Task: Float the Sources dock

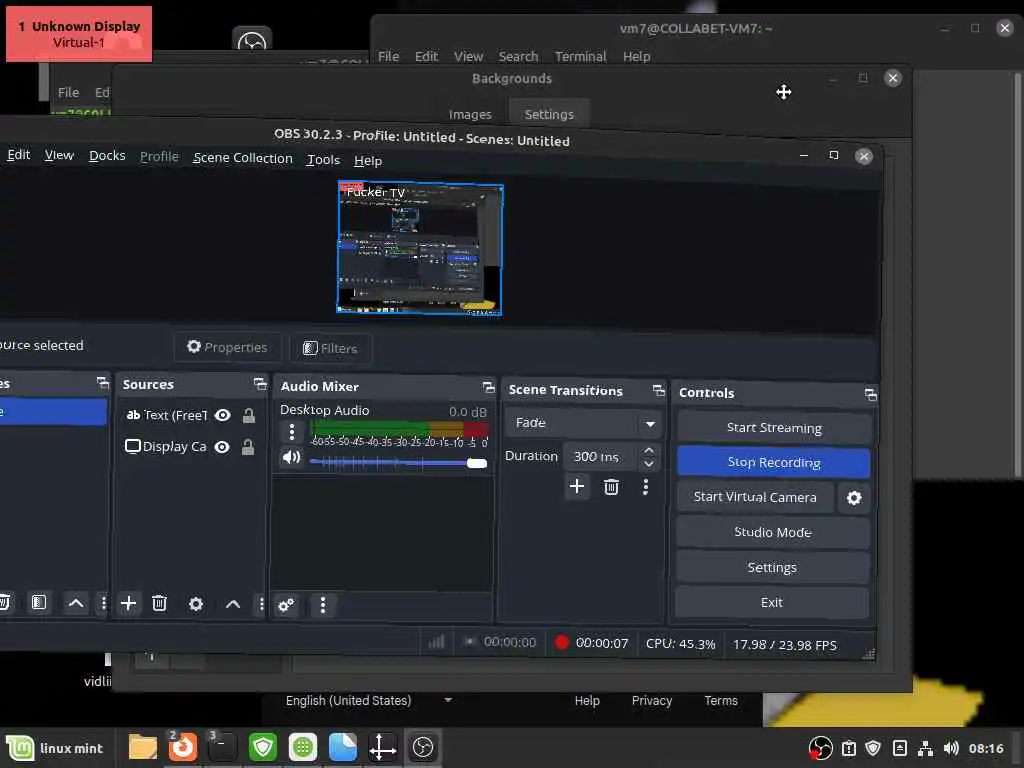Action: coord(260,384)
